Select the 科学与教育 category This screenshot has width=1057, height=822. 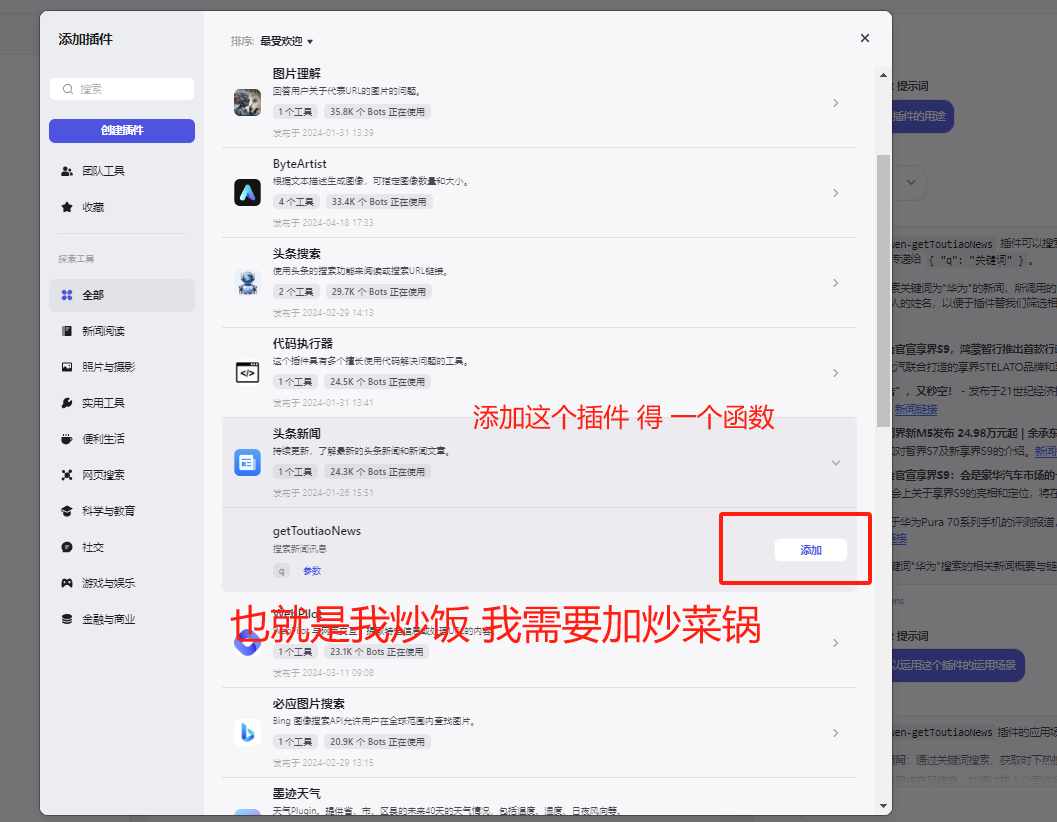point(122,511)
